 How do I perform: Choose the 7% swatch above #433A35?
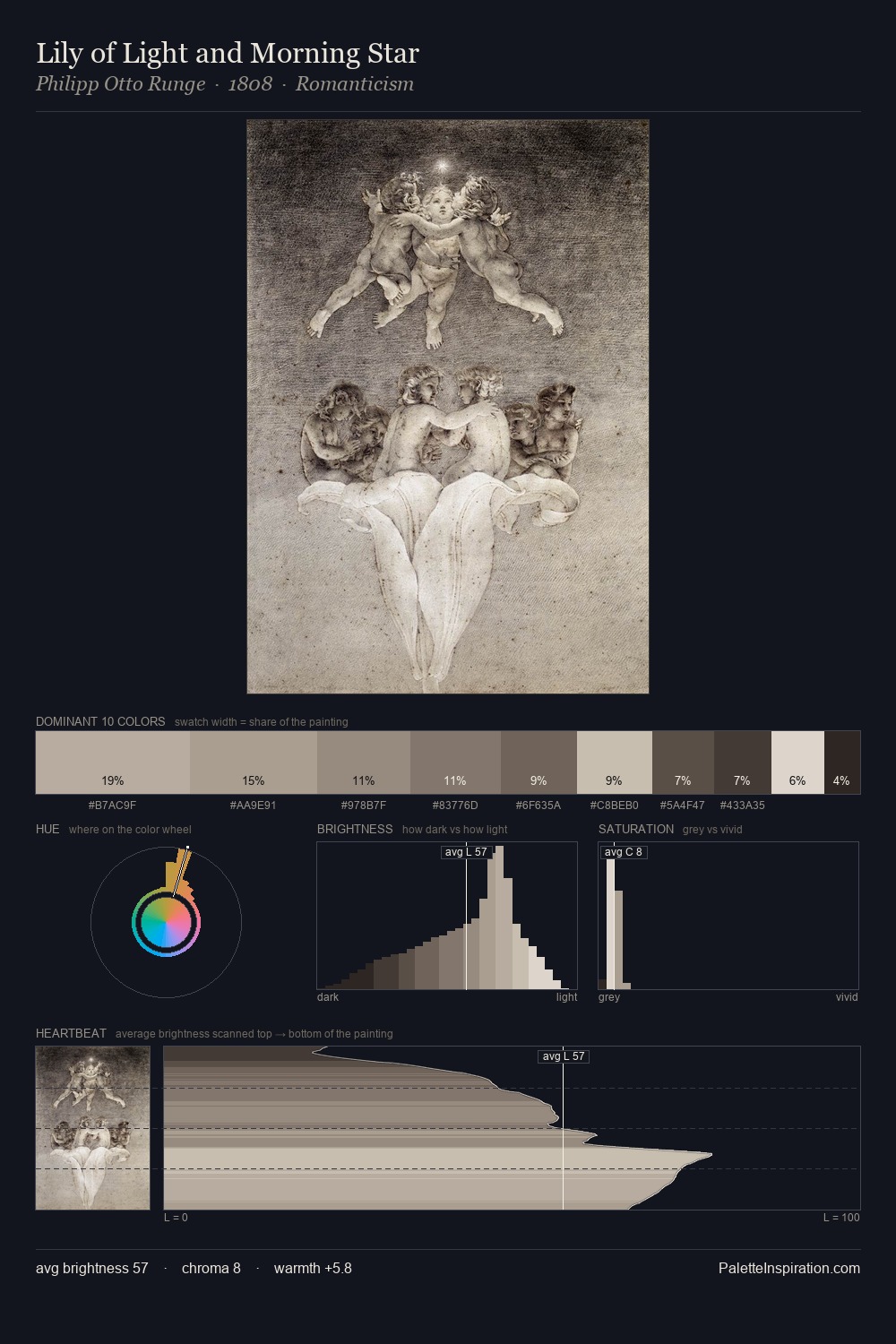(x=743, y=762)
